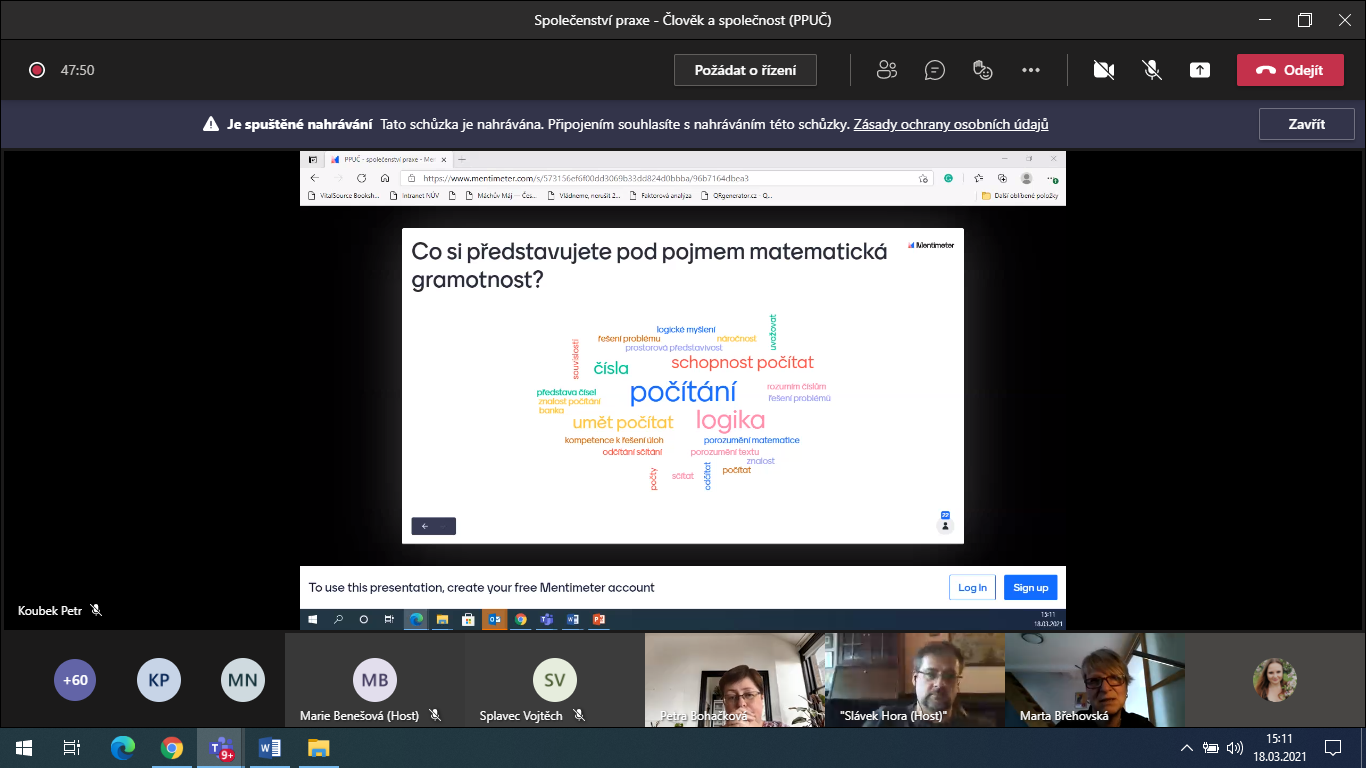Image resolution: width=1366 pixels, height=768 pixels.
Task: Open the reactions and raise hand icon
Action: point(983,70)
